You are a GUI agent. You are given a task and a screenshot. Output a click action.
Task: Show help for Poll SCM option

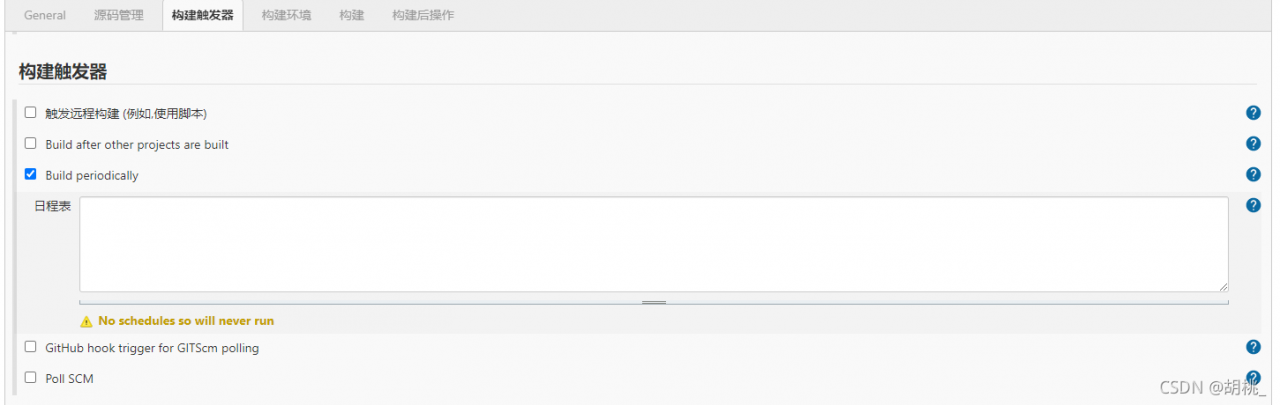(1253, 377)
